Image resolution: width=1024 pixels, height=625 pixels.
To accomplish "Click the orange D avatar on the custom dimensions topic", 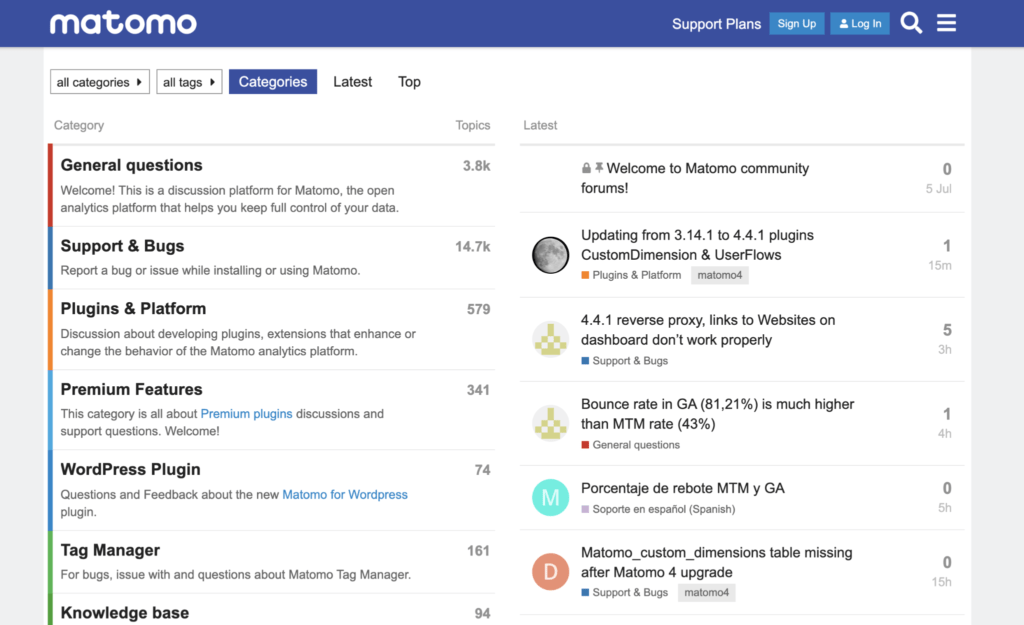I will click(550, 571).
